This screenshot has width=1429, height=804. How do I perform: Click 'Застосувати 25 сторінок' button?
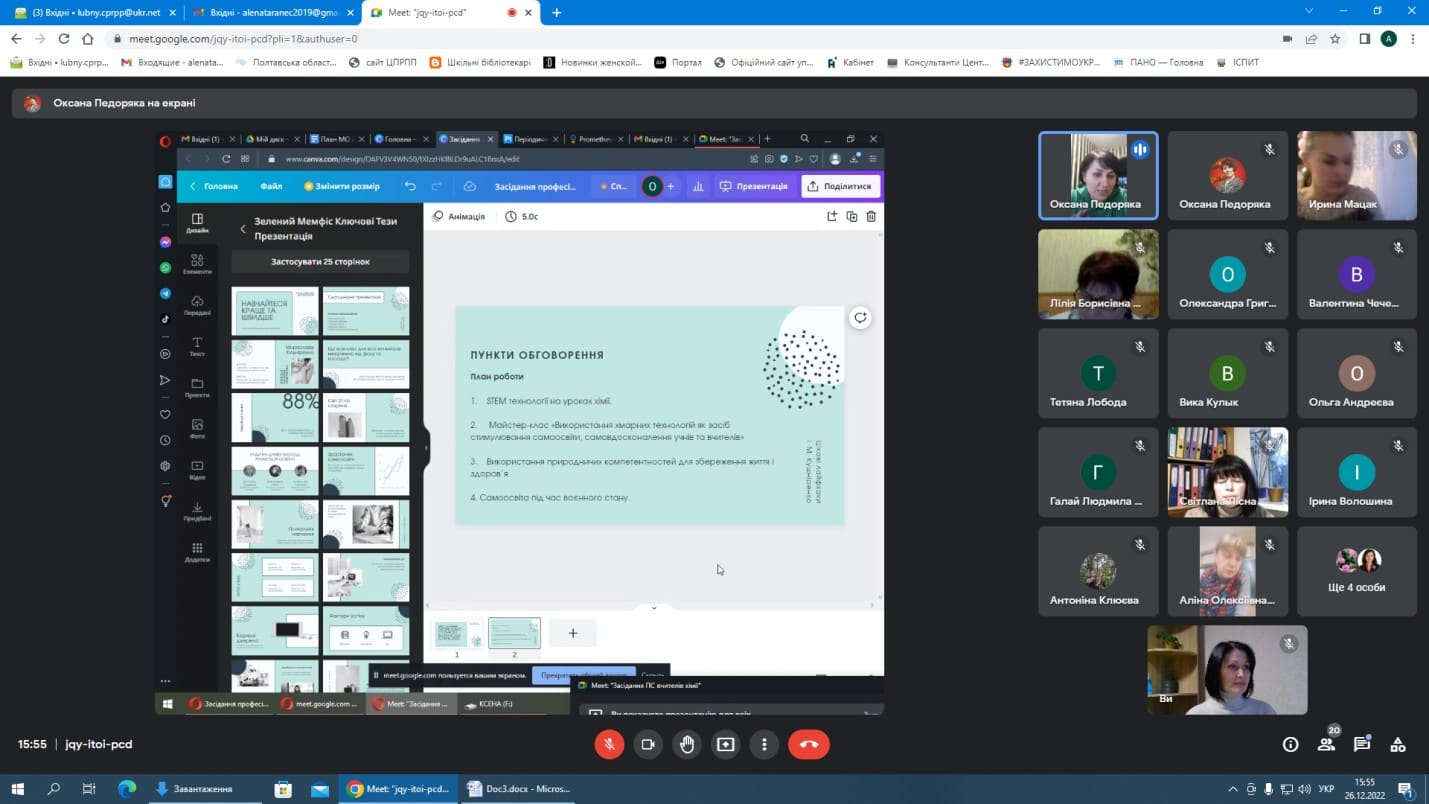point(320,262)
